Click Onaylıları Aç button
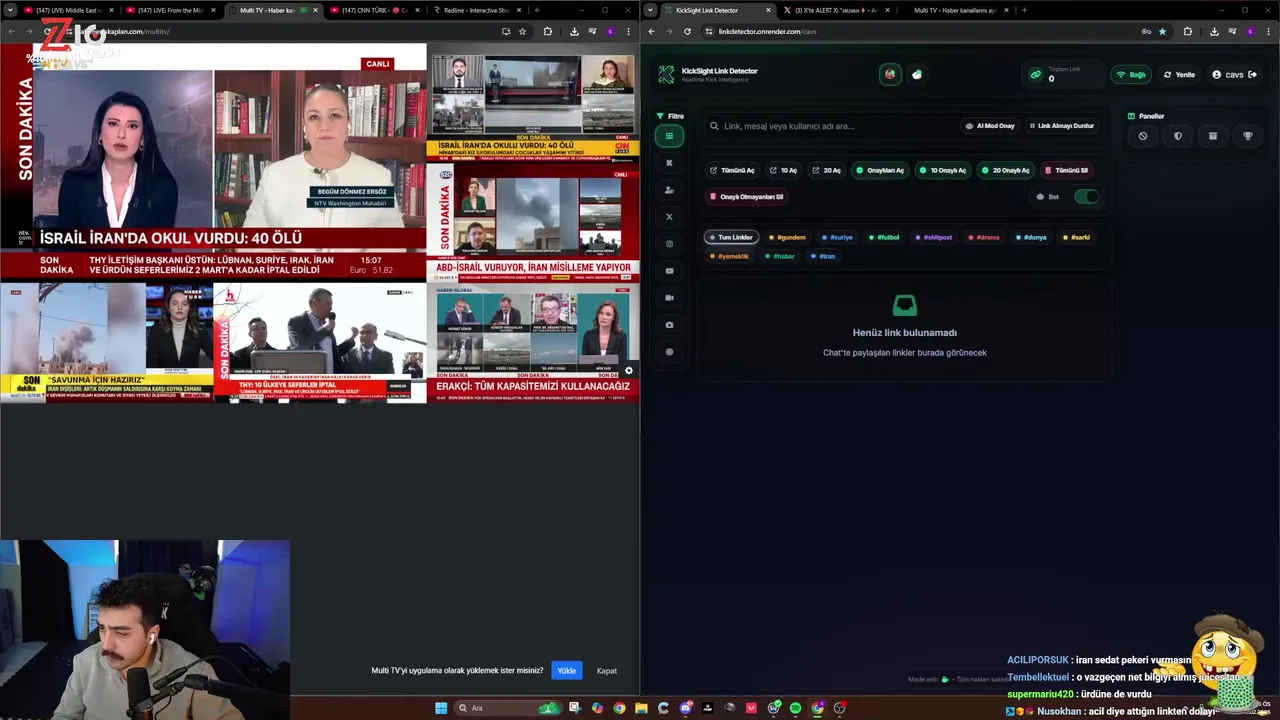Viewport: 1280px width, 720px height. pyautogui.click(x=880, y=170)
